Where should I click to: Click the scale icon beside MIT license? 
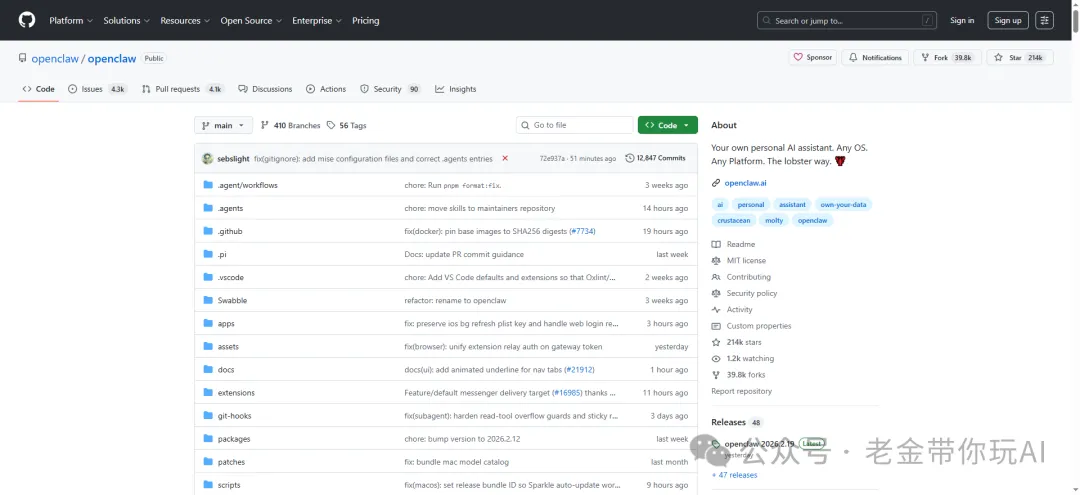tap(716, 261)
